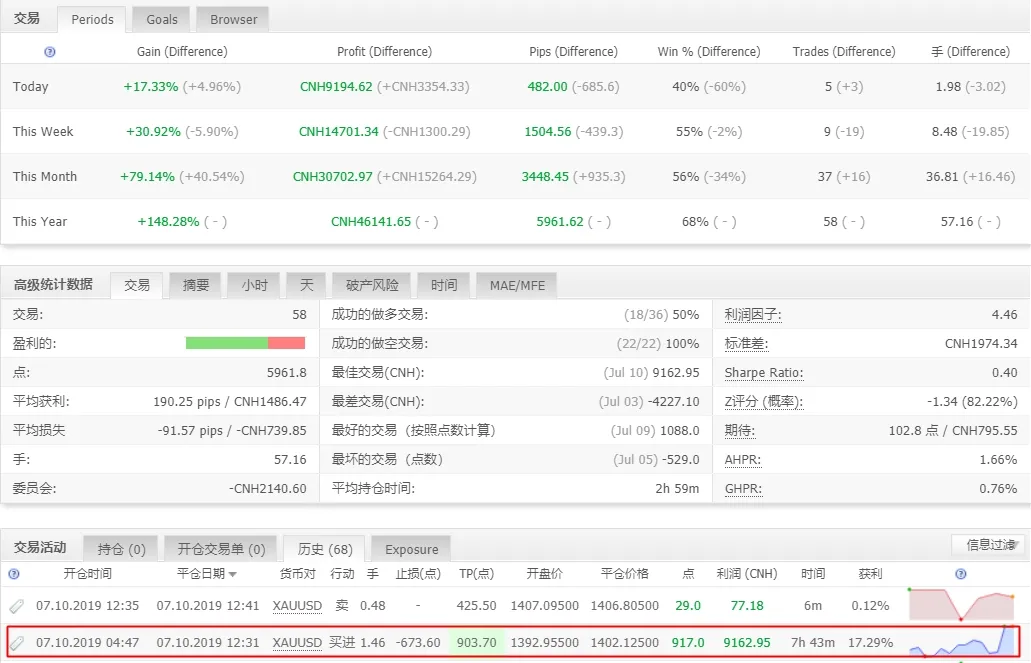Click the GHPR term link
The image size is (1031, 663).
pos(744,489)
